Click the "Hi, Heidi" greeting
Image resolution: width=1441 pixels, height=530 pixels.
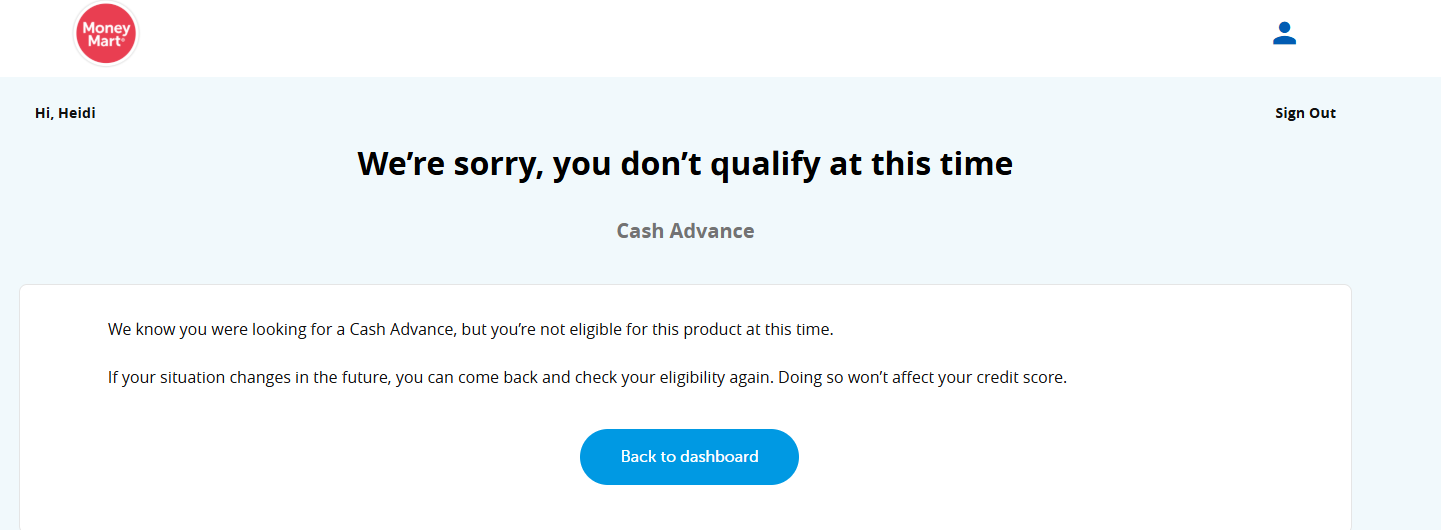[x=65, y=113]
